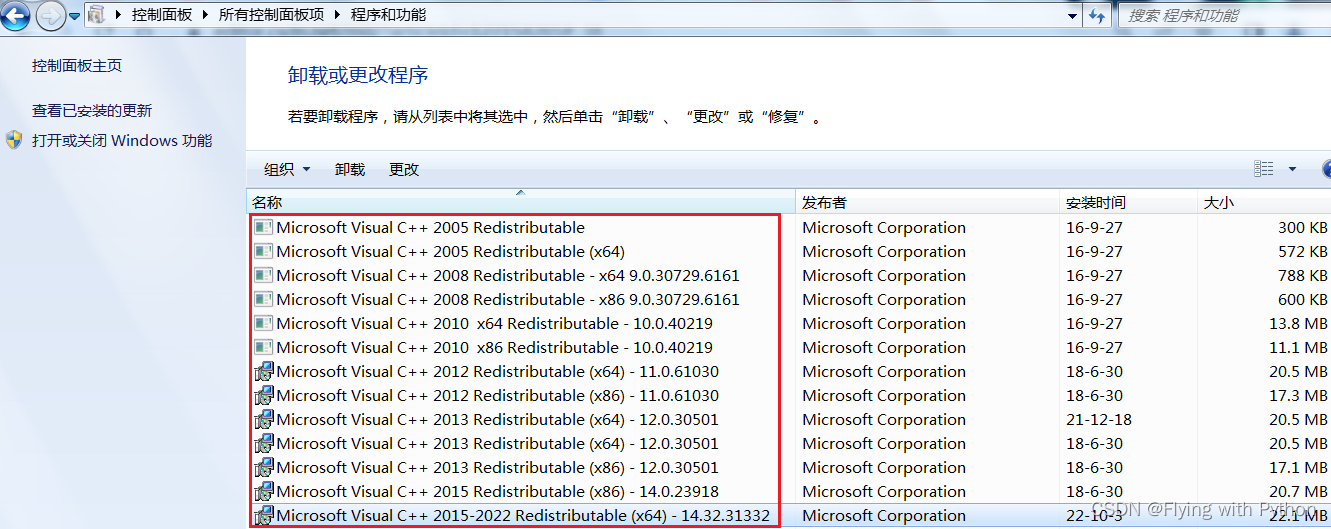Select Visual C++ 2013 (x86) 12.0.30501 name text
Image resolution: width=1331 pixels, height=529 pixels.
497,467
